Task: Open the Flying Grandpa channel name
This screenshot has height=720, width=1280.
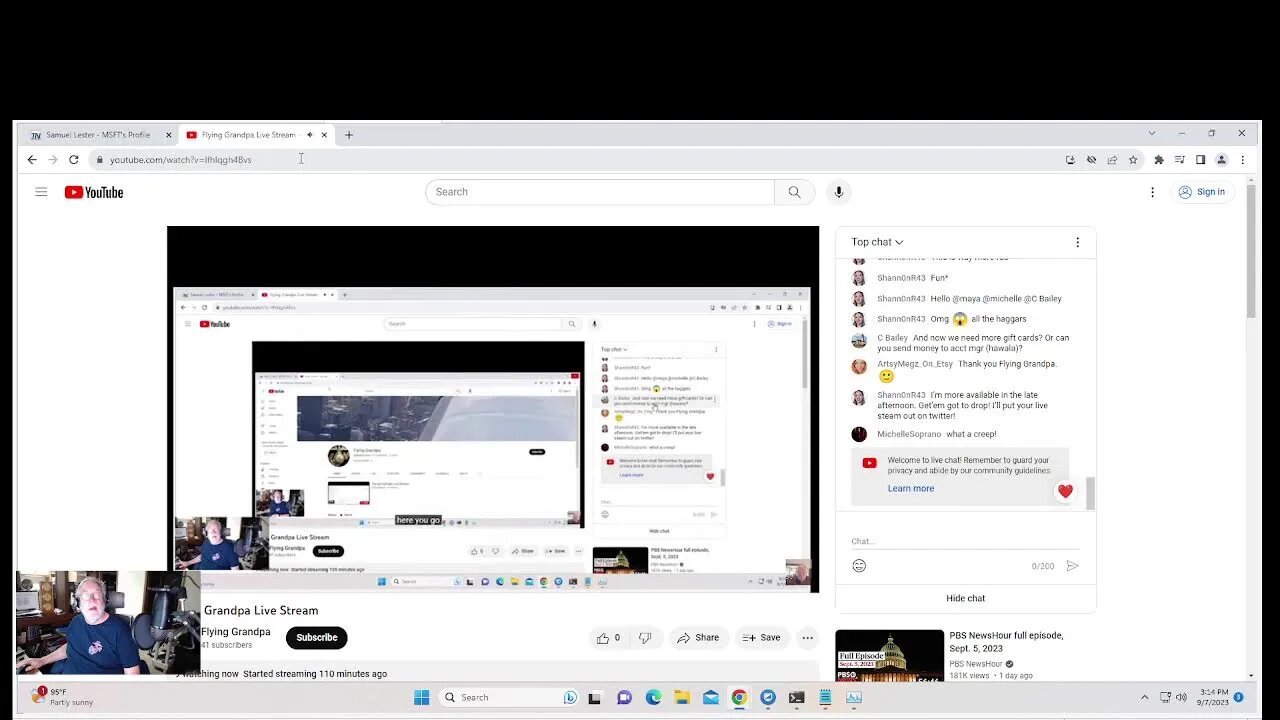Action: pyautogui.click(x=236, y=632)
